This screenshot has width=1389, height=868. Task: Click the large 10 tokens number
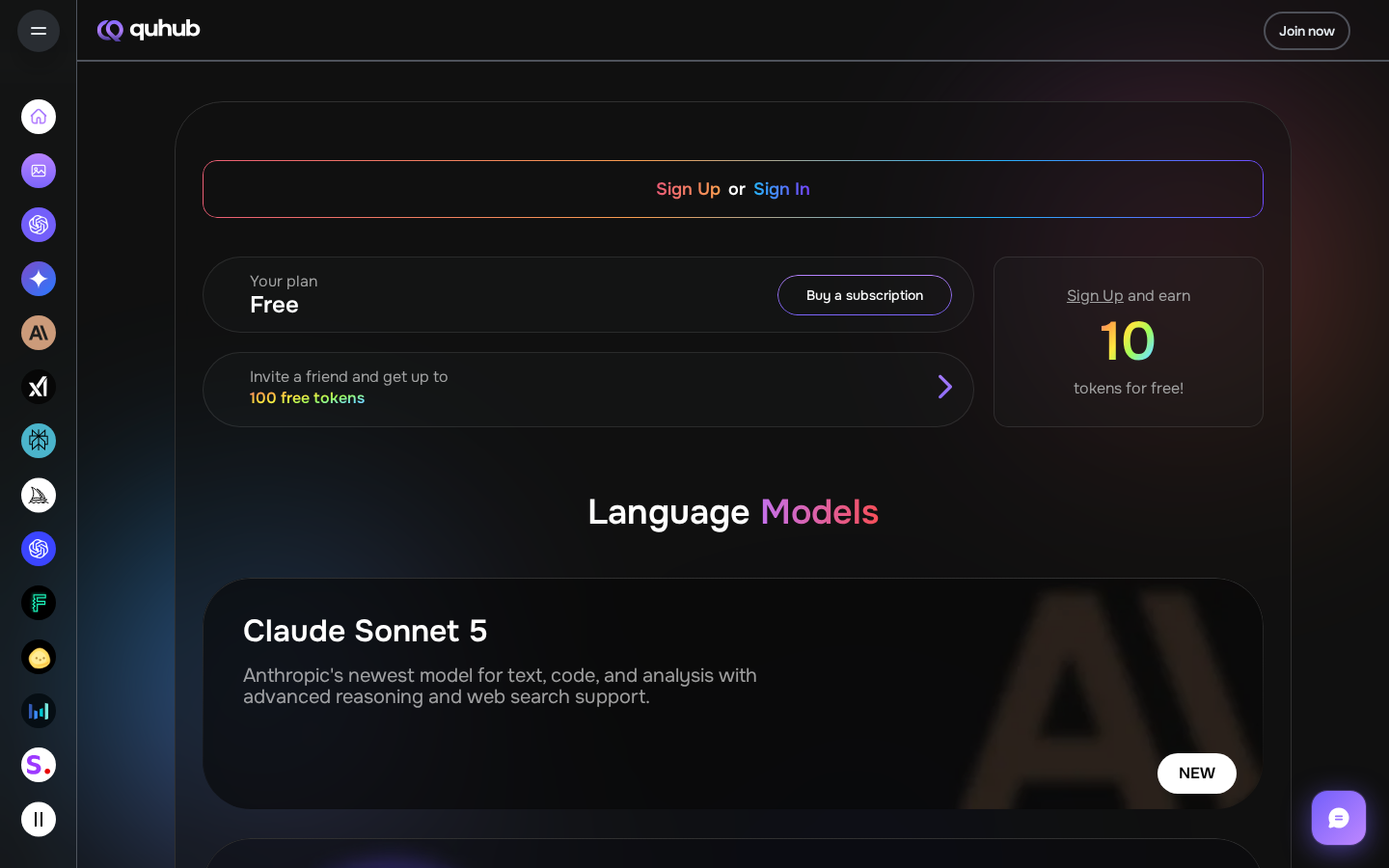(1128, 341)
